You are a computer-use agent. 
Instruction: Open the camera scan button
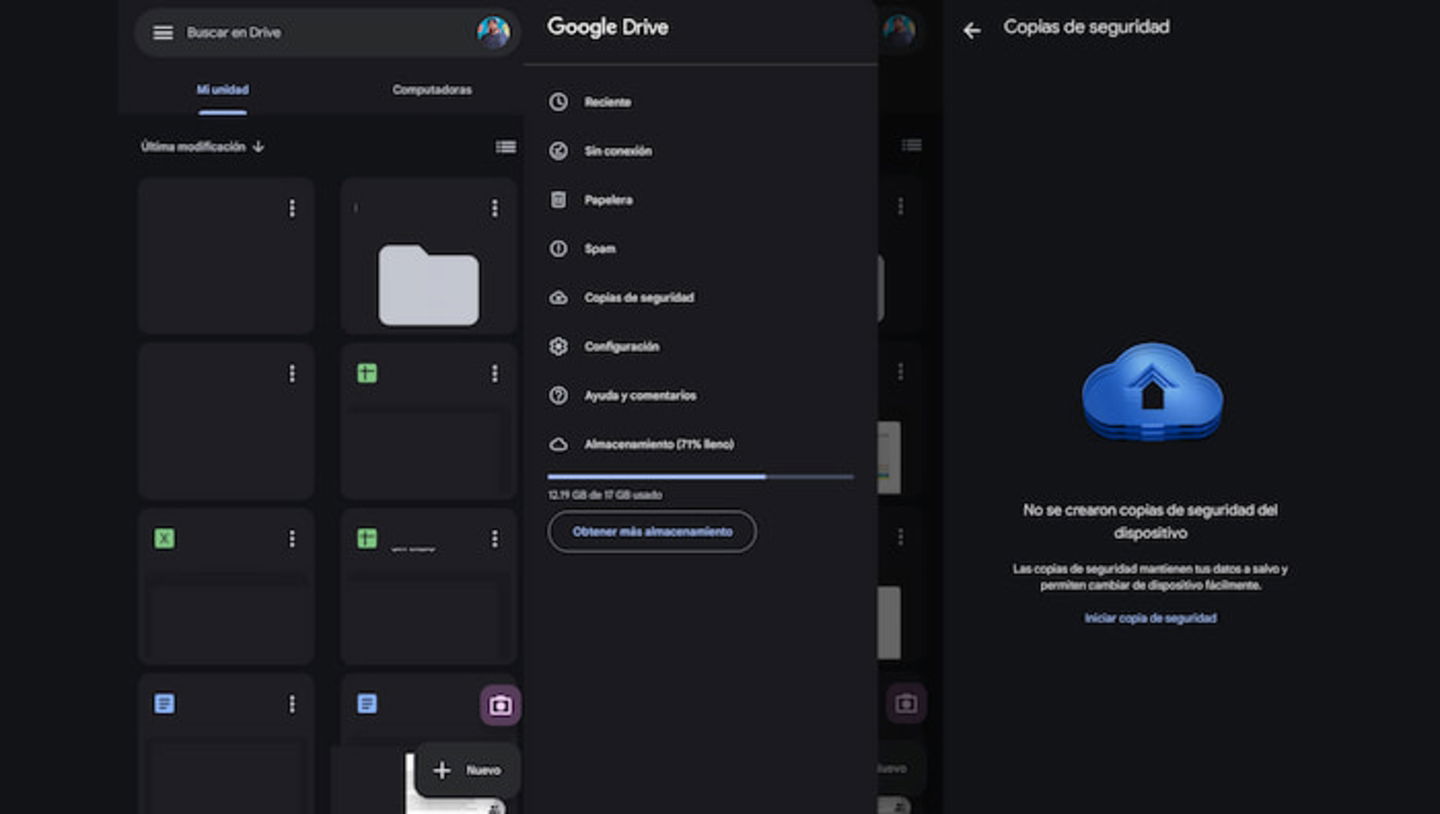point(500,706)
